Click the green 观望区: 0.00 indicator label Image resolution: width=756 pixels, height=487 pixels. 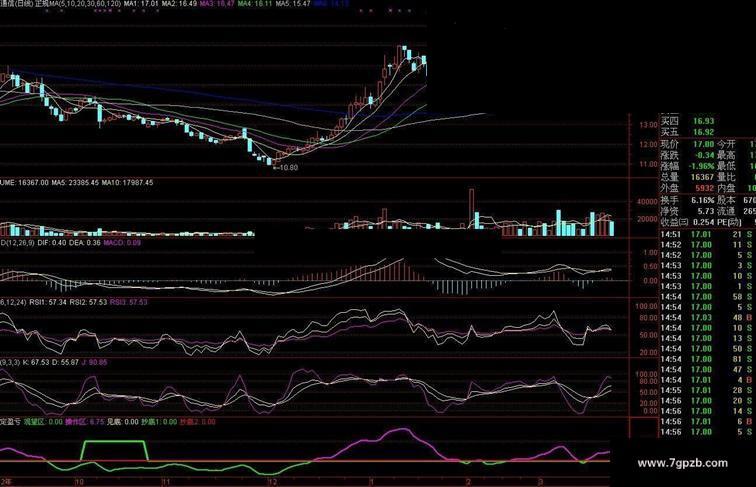43,422
